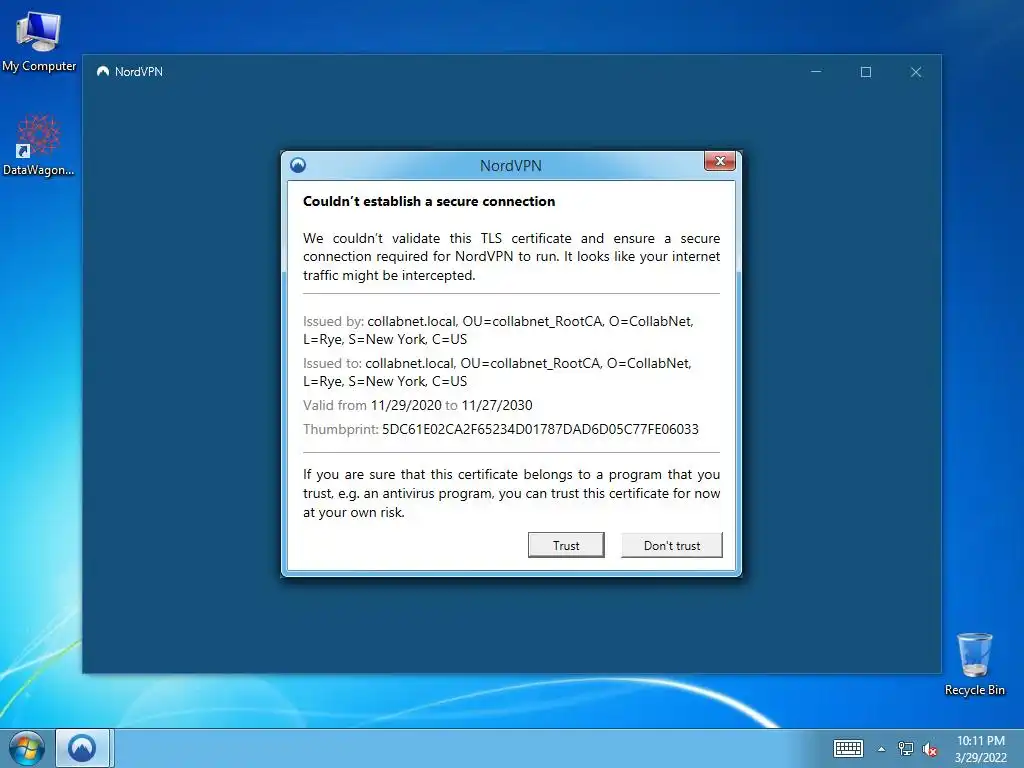Open the on-screen keyboard tray icon
Viewport: 1024px width, 768px height.
point(848,748)
